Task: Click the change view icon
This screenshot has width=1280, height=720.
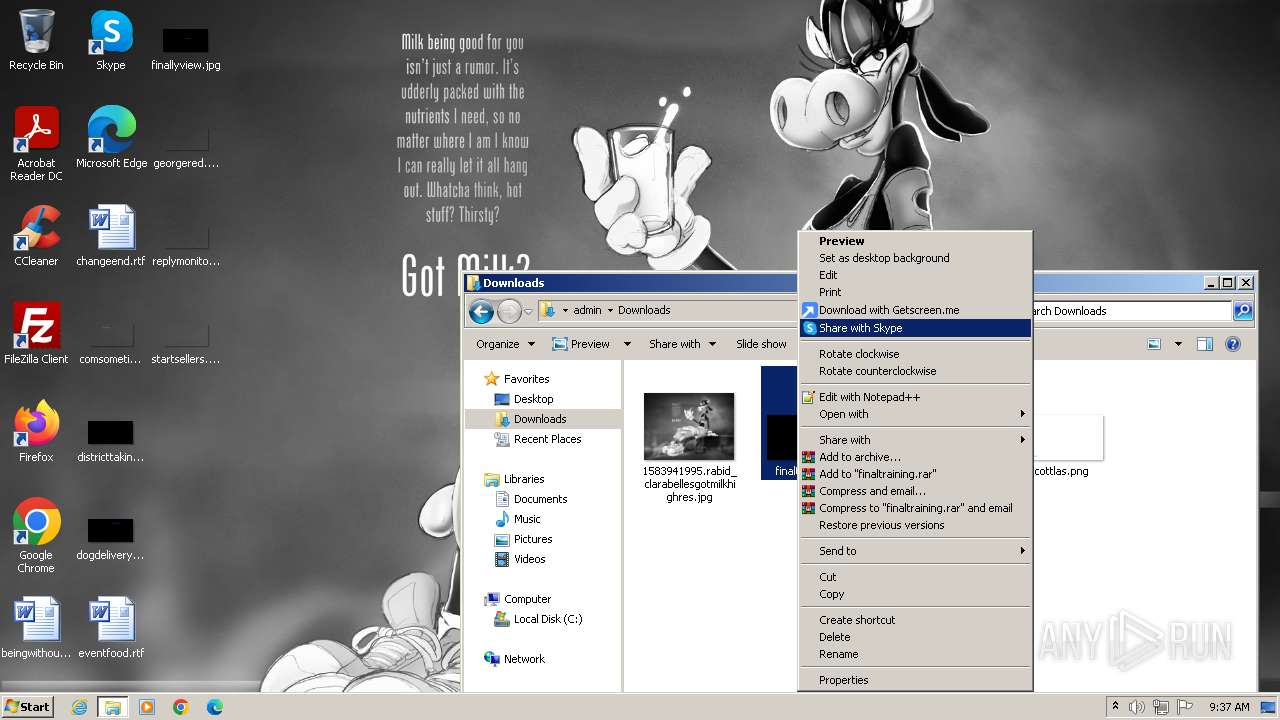Action: coord(1154,344)
